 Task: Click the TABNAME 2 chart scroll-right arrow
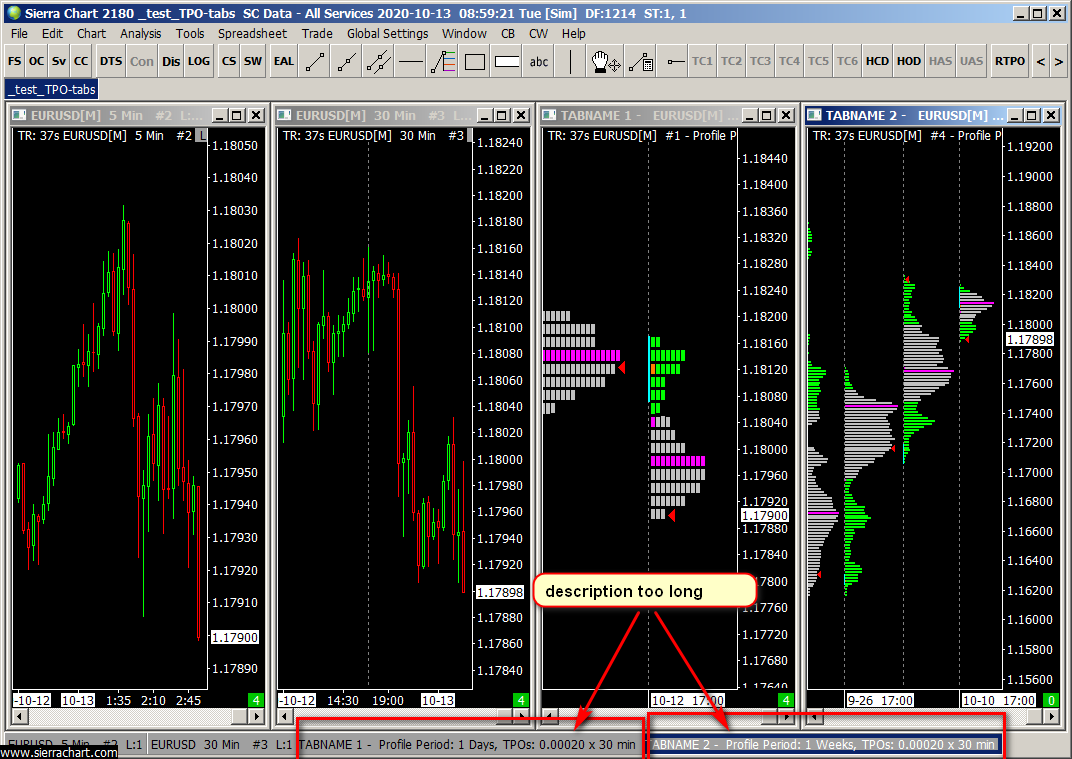1051,717
